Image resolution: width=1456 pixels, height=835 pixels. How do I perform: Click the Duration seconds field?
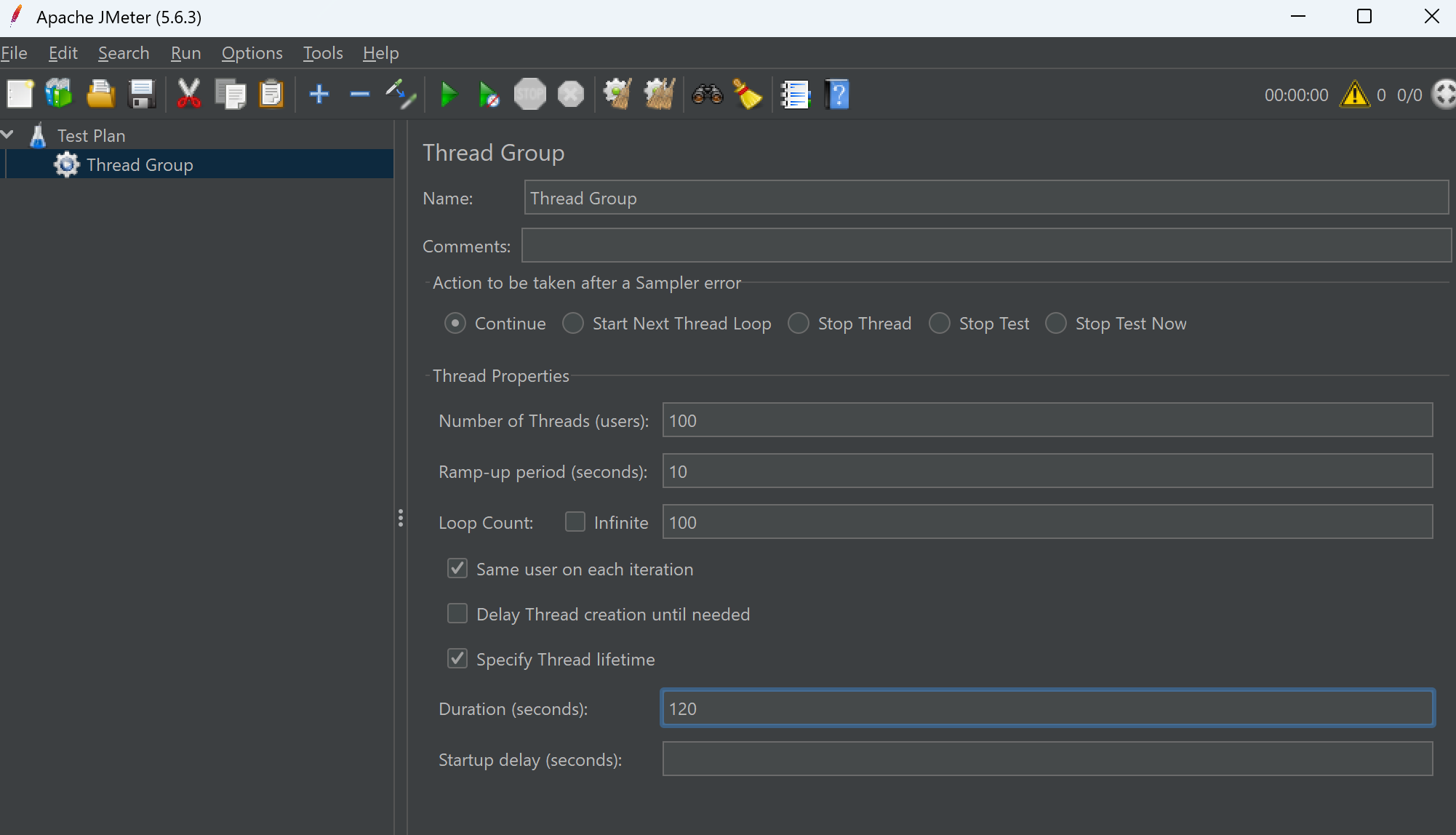pyautogui.click(x=1048, y=708)
